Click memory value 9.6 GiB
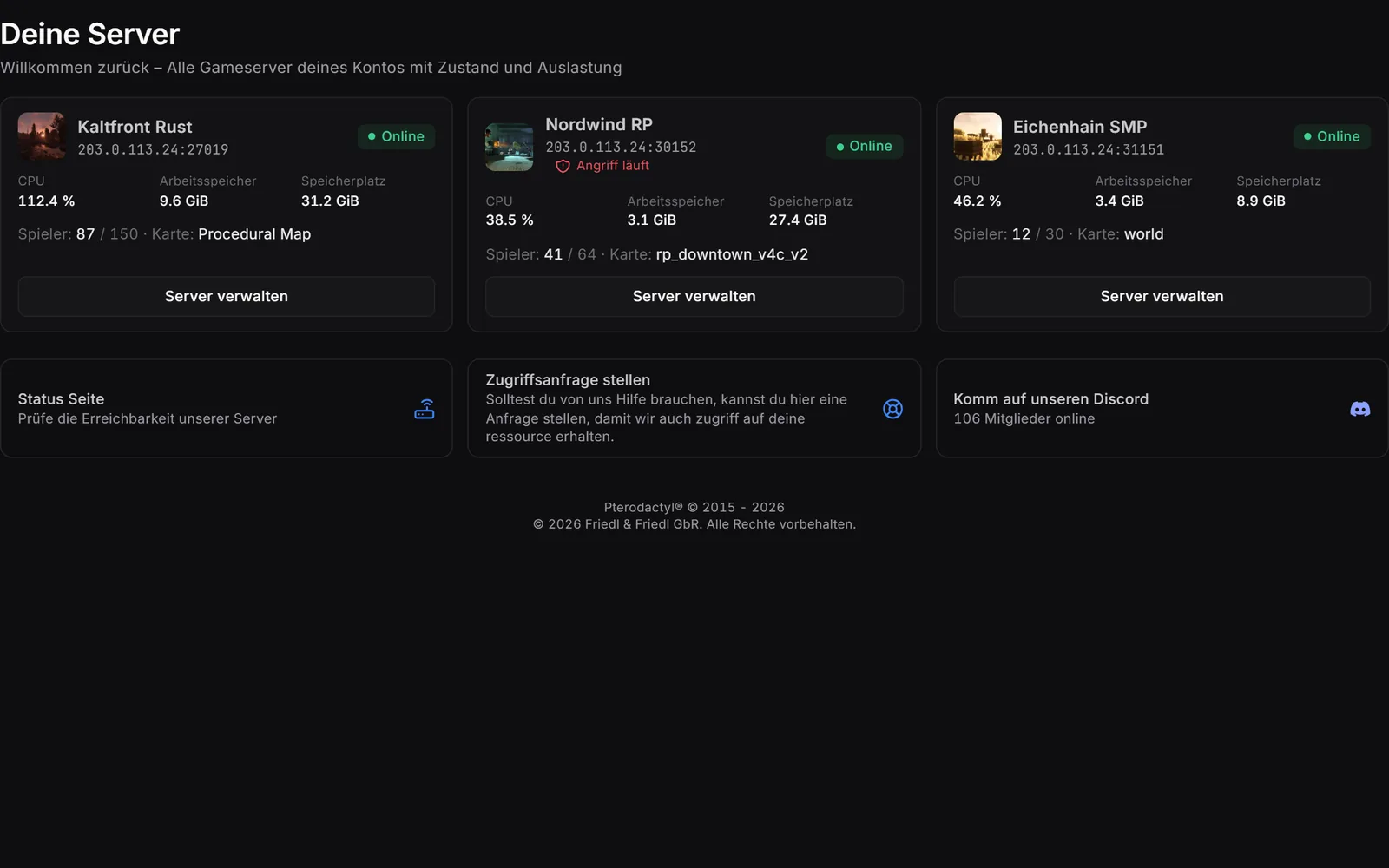This screenshot has width=1389, height=868. (184, 201)
